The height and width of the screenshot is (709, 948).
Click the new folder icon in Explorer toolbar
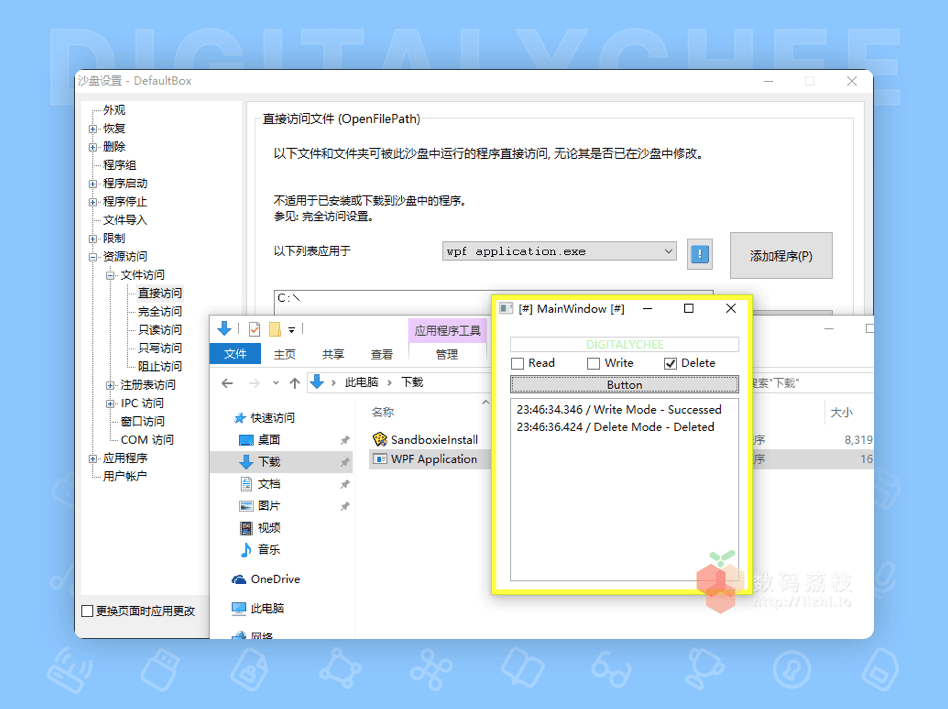(x=275, y=329)
